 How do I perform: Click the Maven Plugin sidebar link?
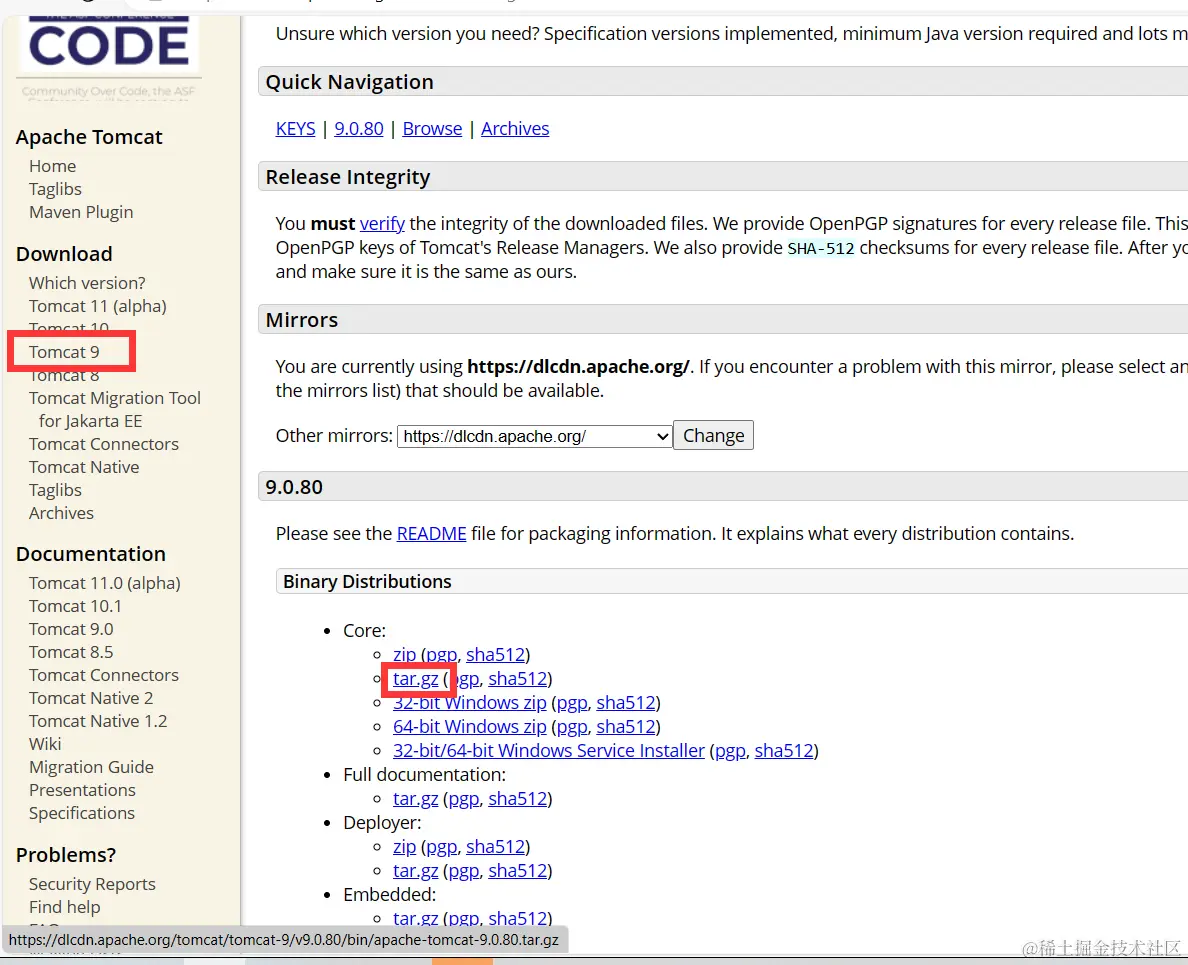80,212
